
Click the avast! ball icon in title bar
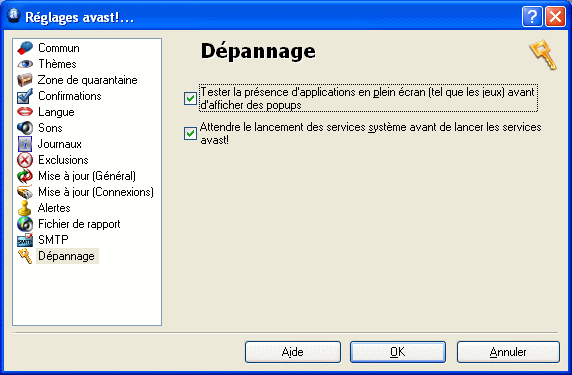tap(14, 16)
